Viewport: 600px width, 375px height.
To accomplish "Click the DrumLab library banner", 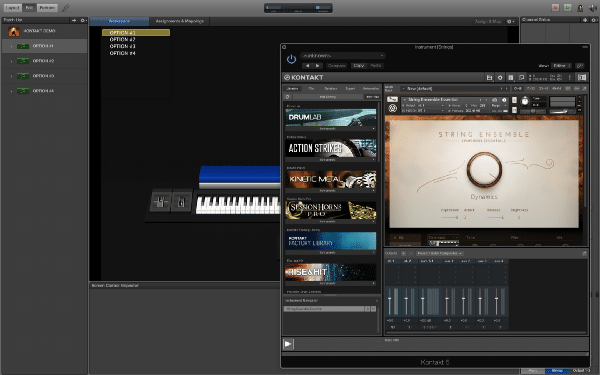I will 331,117.
